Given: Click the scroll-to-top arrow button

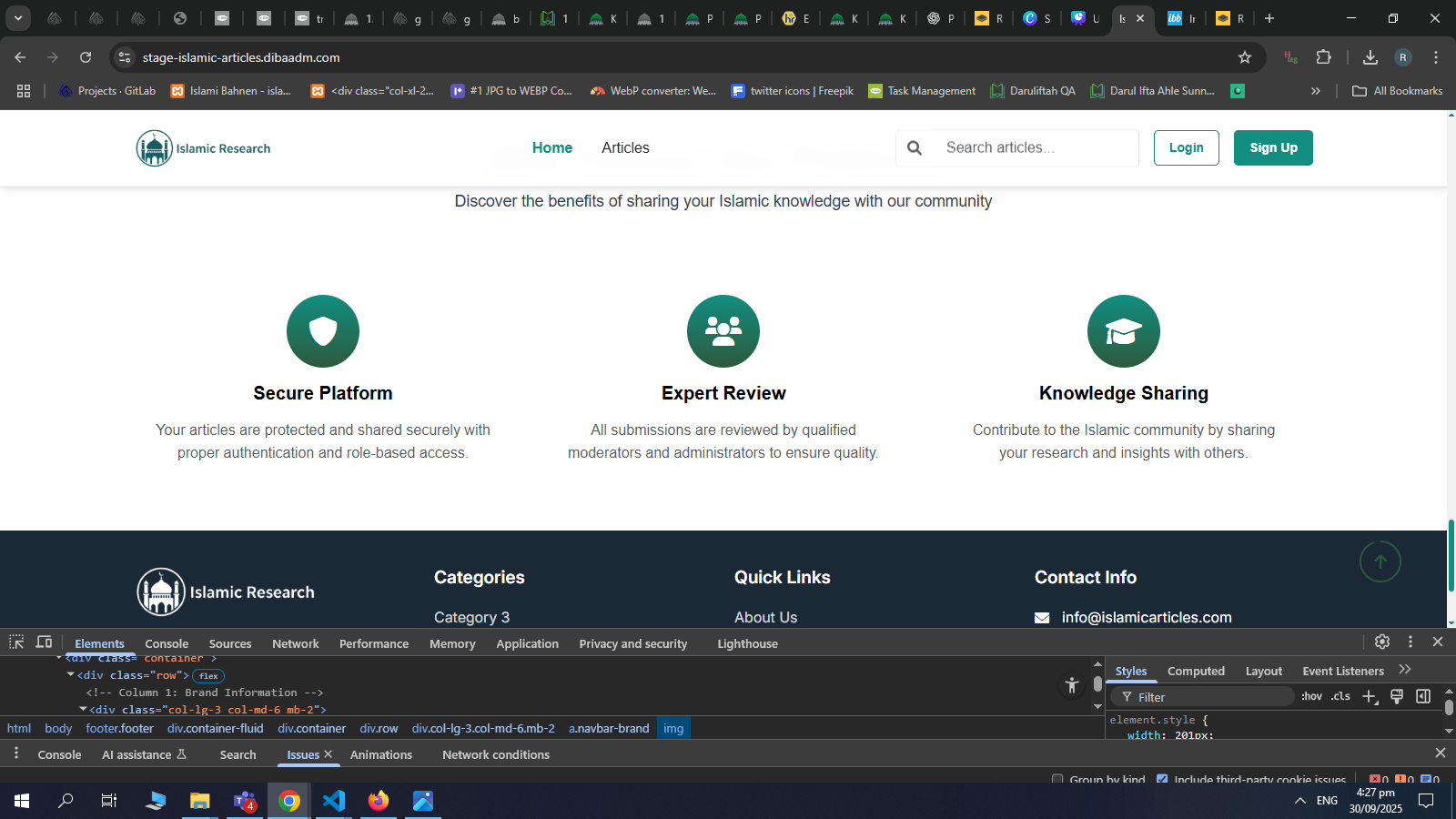Looking at the screenshot, I should pyautogui.click(x=1380, y=561).
